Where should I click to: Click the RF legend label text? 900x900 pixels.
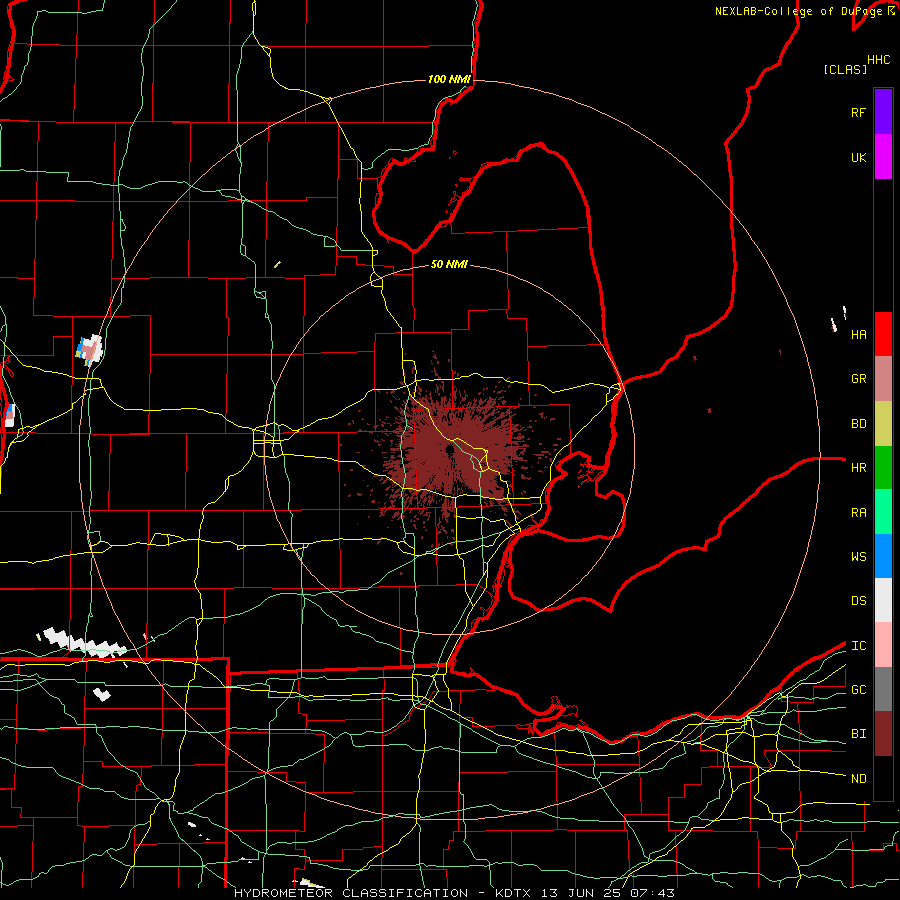coord(858,112)
